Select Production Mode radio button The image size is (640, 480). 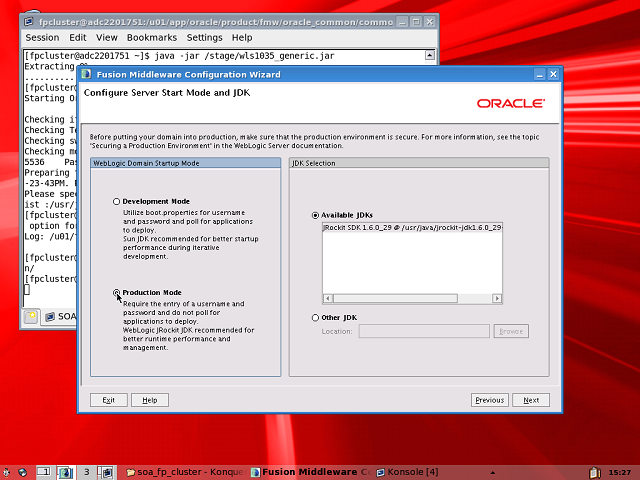[x=117, y=293]
